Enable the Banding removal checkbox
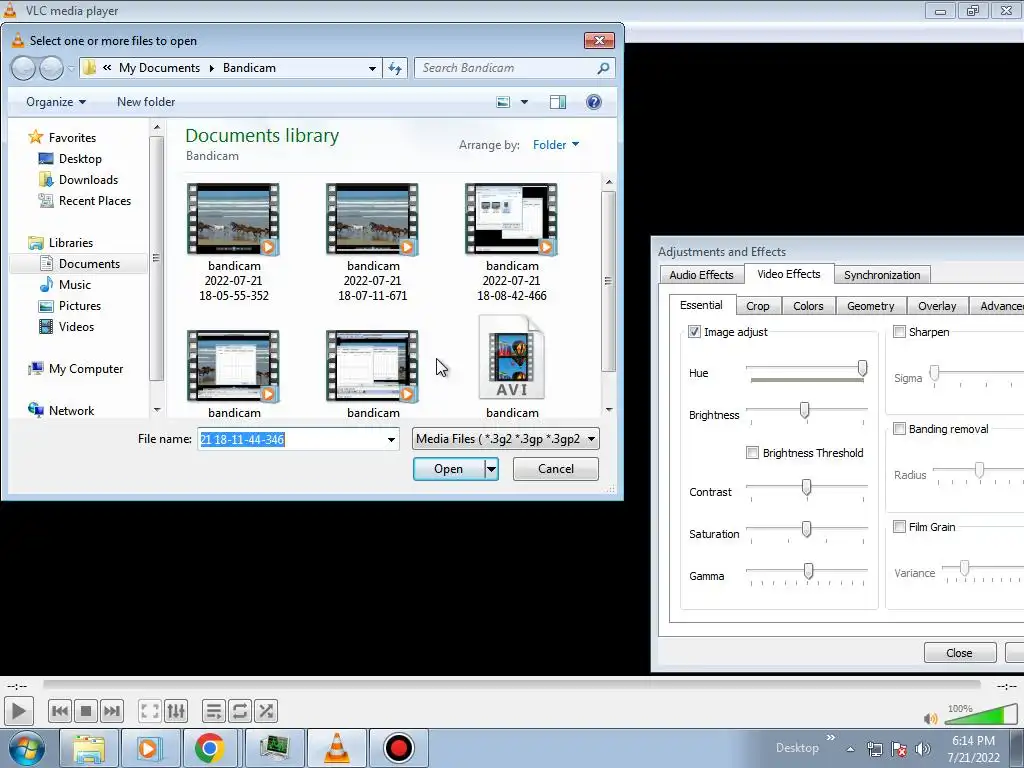The height and width of the screenshot is (768, 1024). (899, 429)
